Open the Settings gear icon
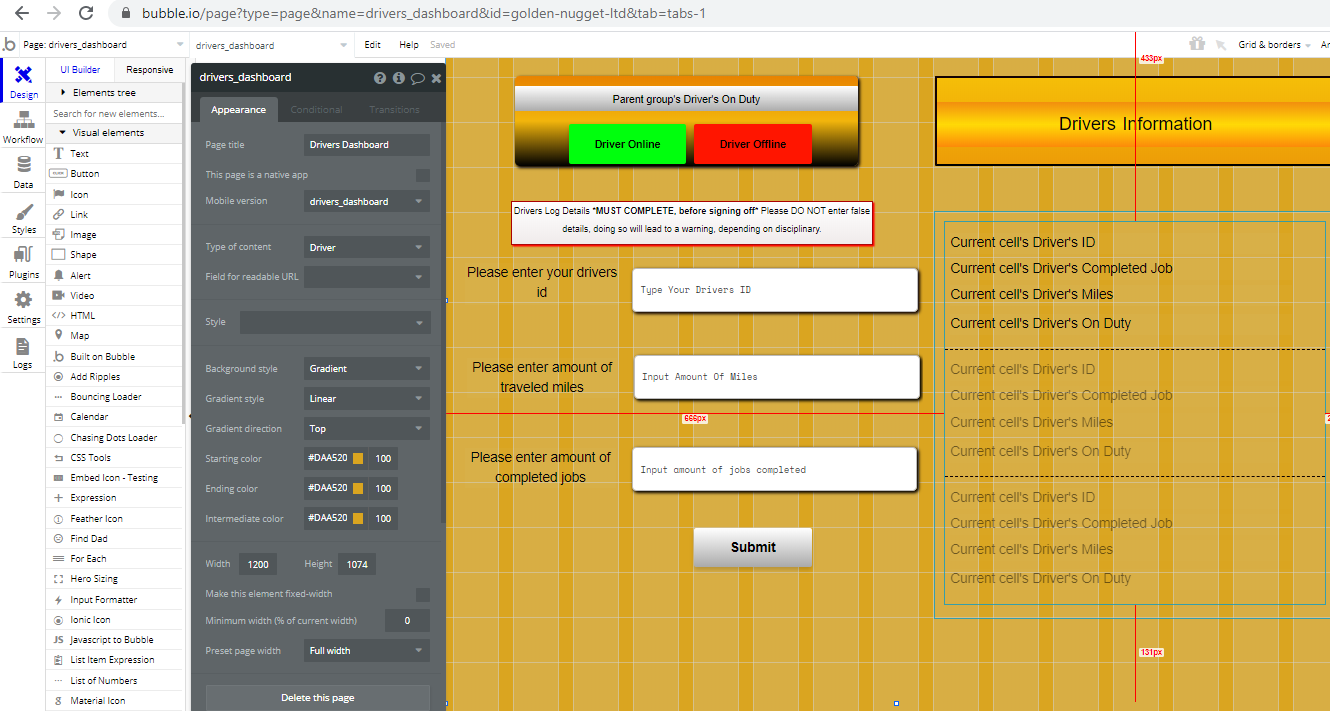 [24, 300]
